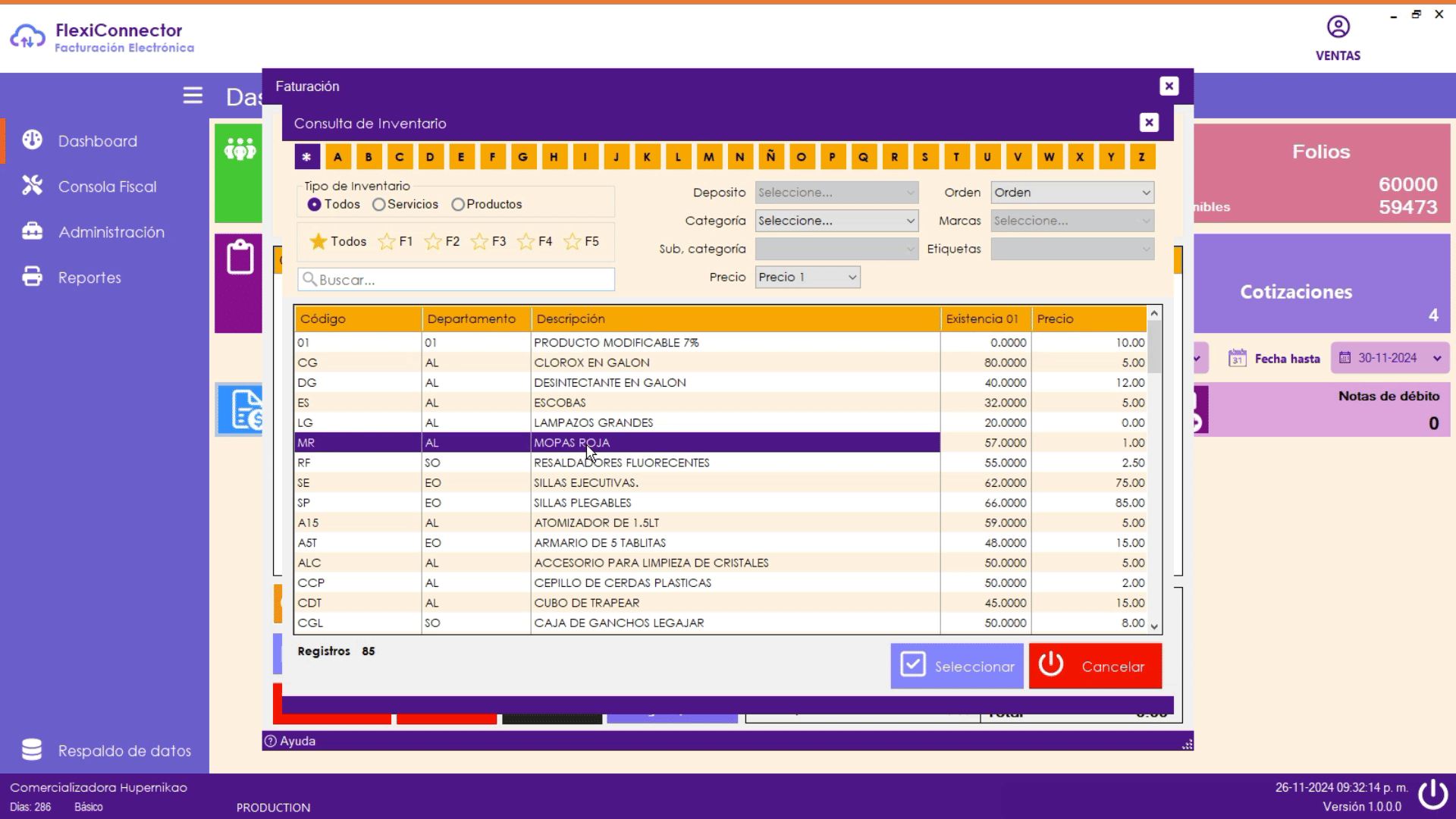Click the Administración briefcase icon
Screen dimensions: 1456x819
point(32,231)
